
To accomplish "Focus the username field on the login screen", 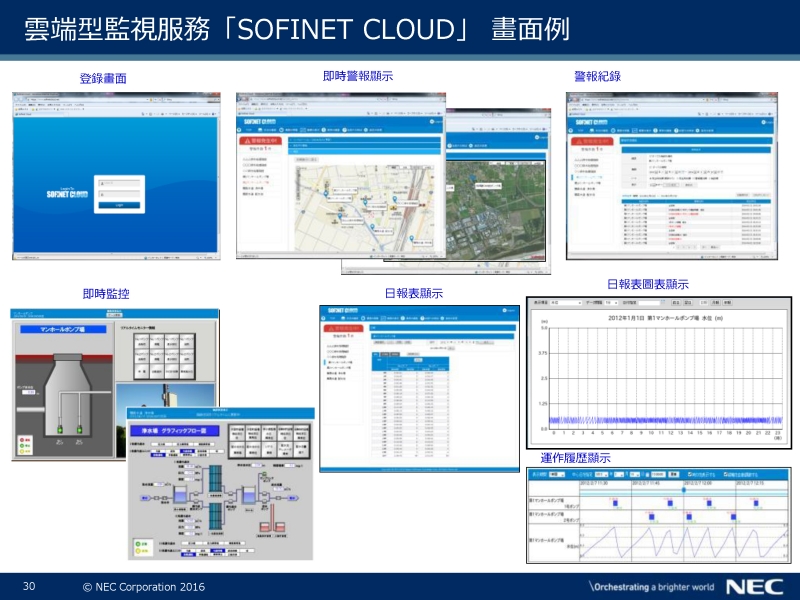I will pyautogui.click(x=119, y=183).
